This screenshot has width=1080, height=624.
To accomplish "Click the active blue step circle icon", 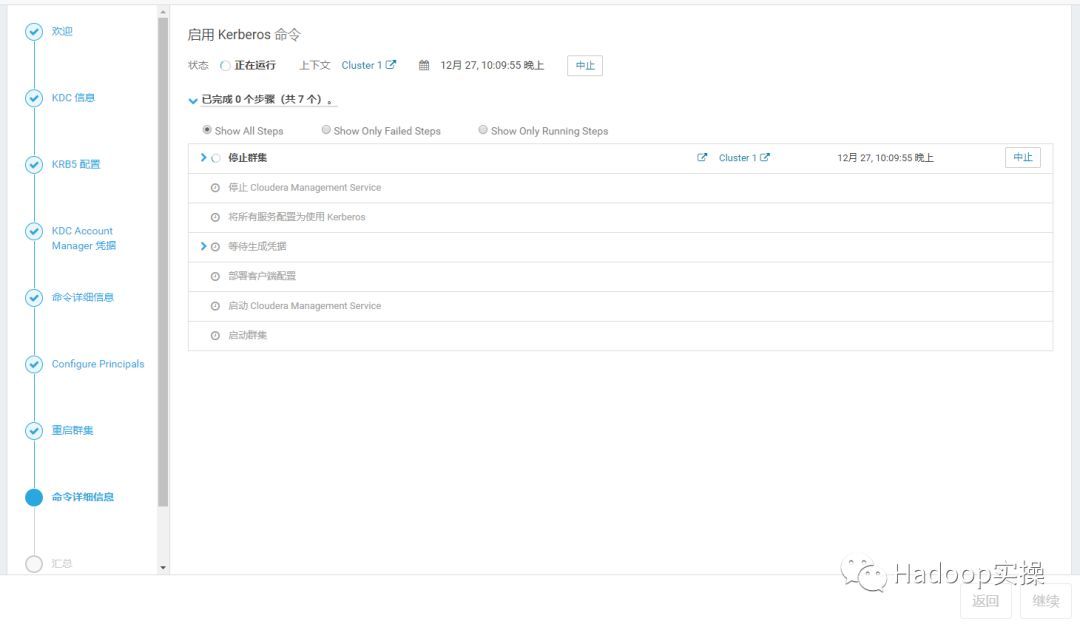I will 34,497.
